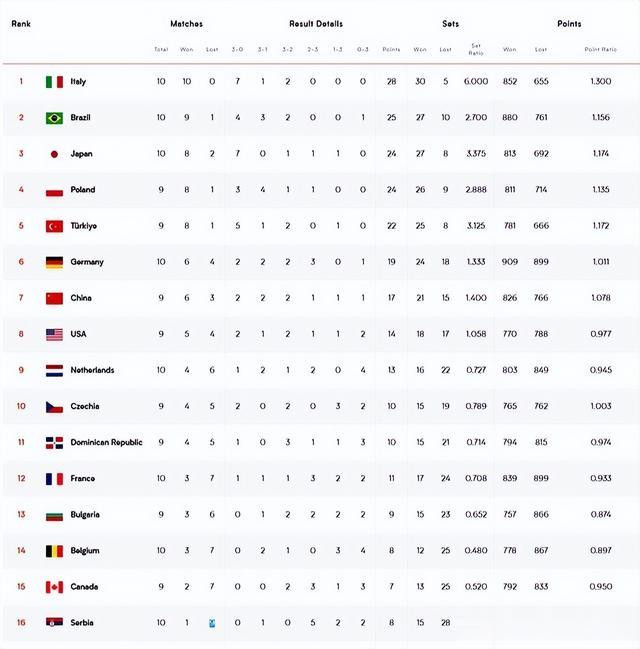
Task: Open the France team link
Action: [82, 478]
